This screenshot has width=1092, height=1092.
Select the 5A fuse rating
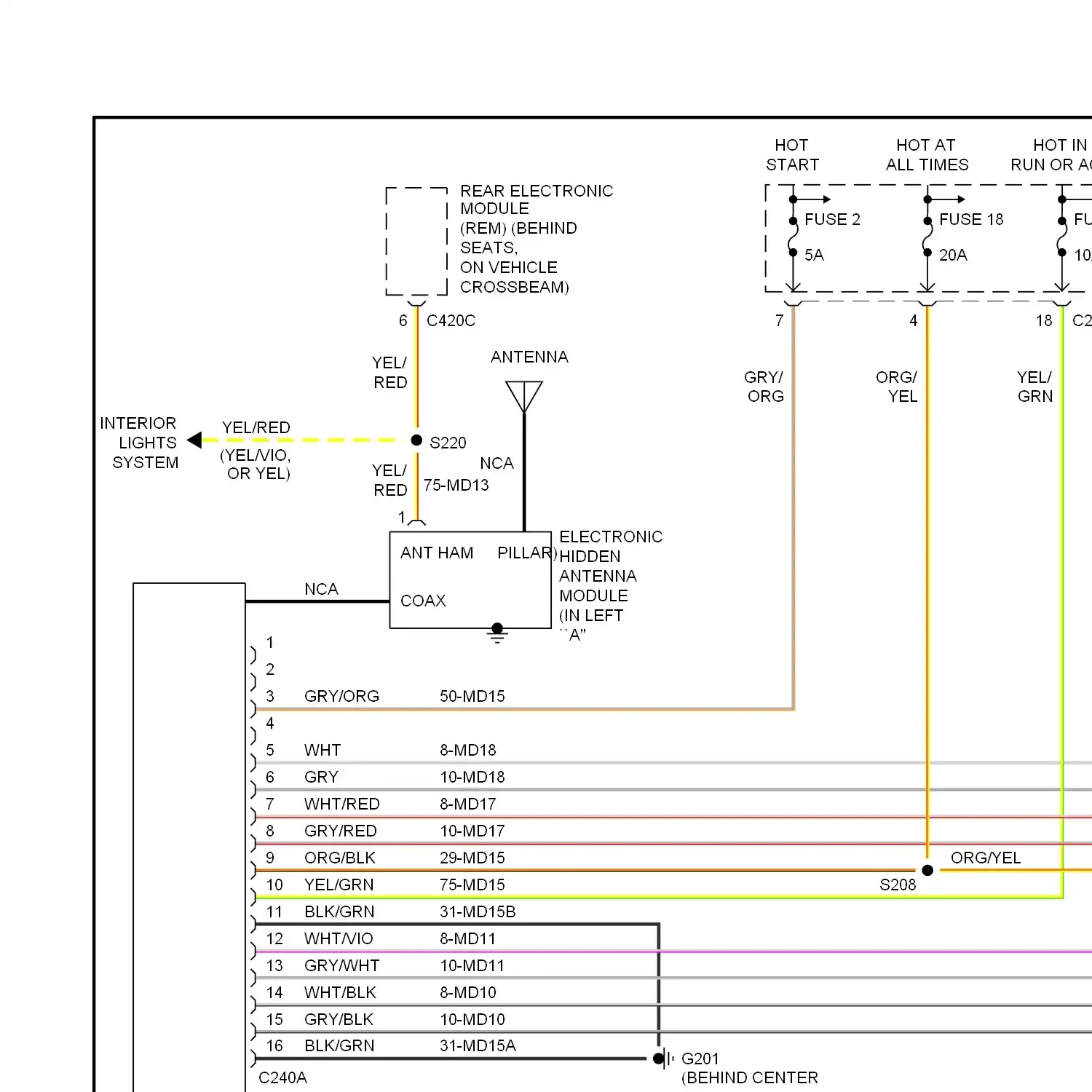click(814, 255)
